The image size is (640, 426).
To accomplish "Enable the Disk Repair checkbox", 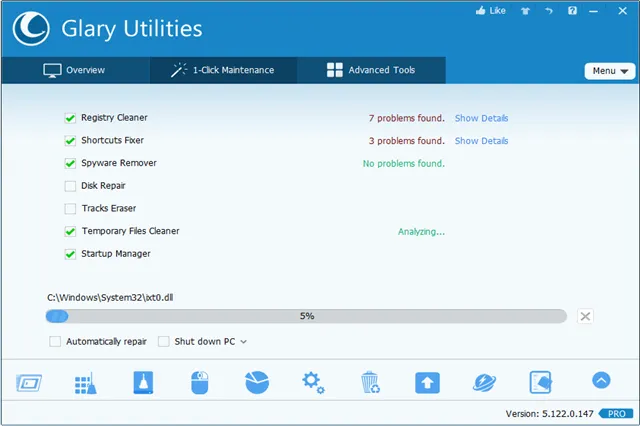I will 70,186.
